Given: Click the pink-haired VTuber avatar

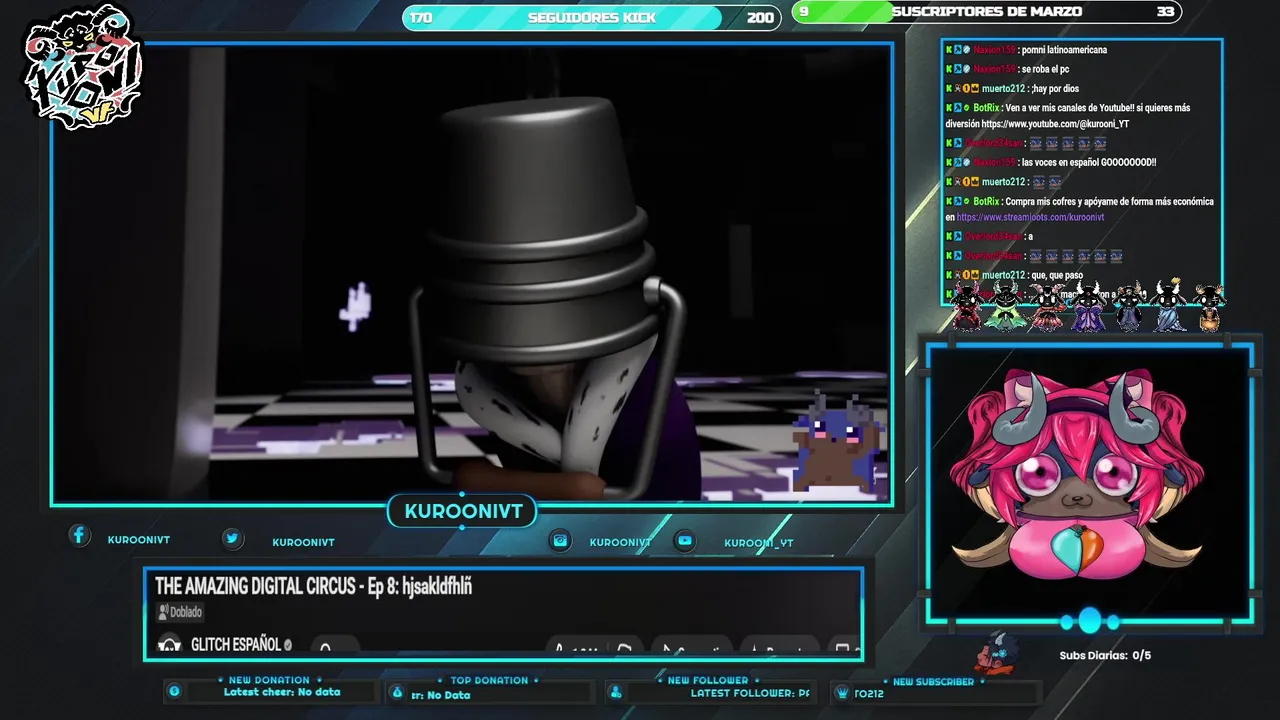Looking at the screenshot, I should [x=1078, y=475].
